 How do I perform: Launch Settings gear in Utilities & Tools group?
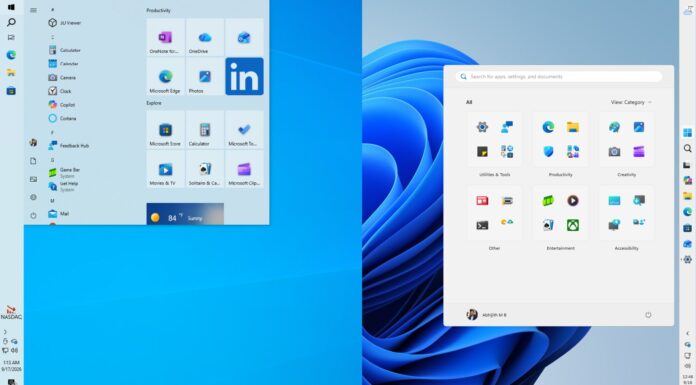tap(482, 127)
